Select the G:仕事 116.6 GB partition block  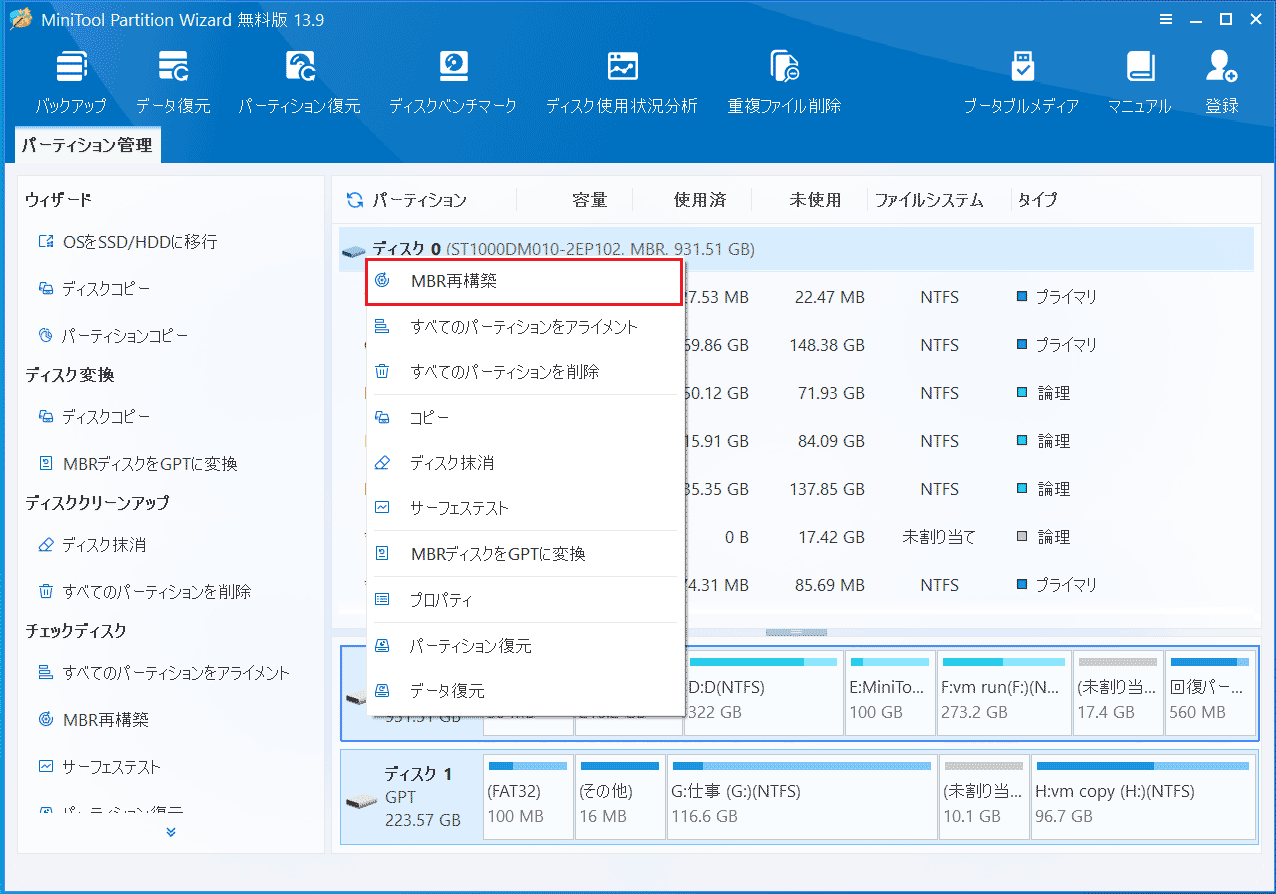pos(801,796)
